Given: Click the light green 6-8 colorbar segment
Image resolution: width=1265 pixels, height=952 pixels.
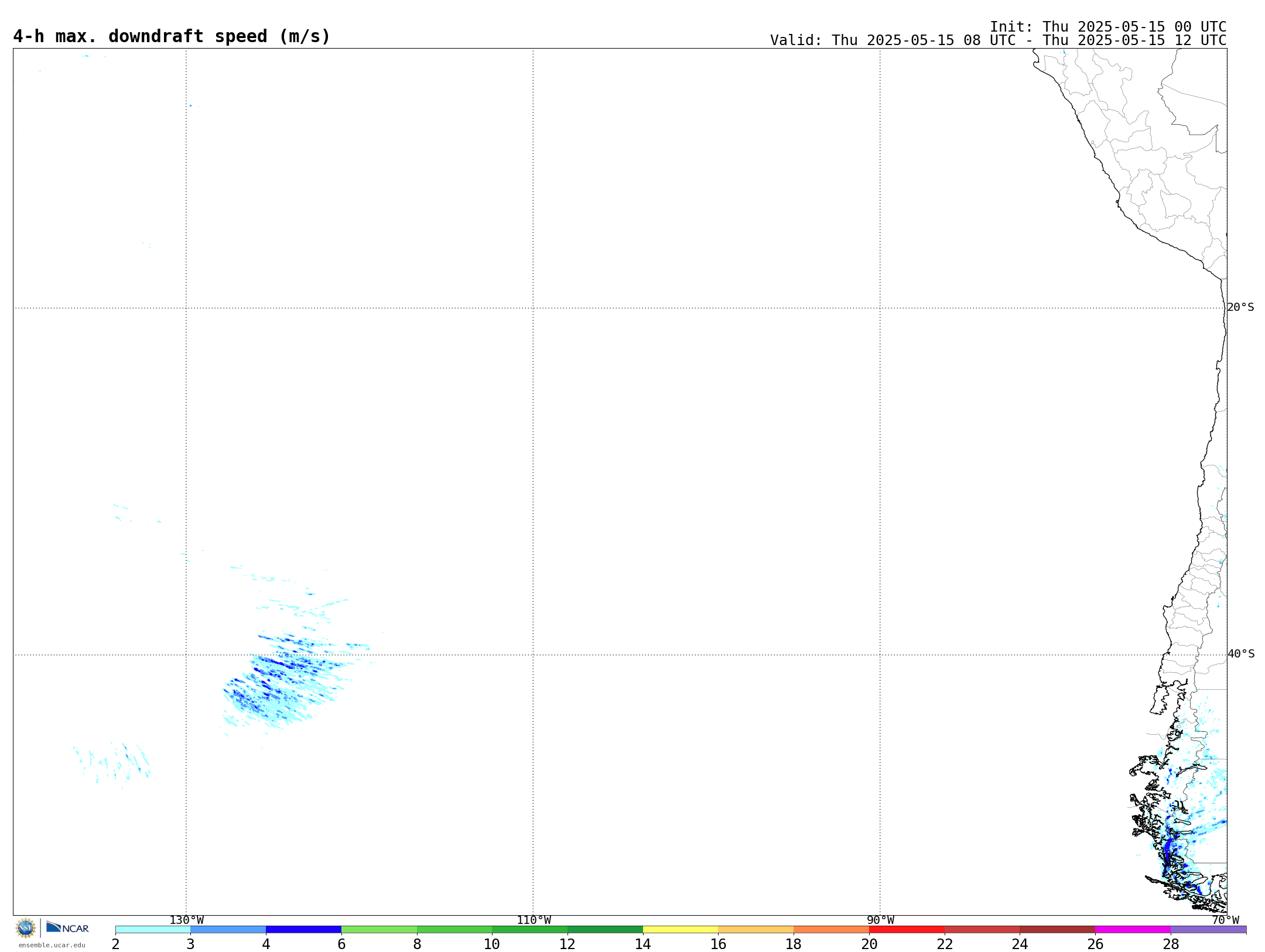Looking at the screenshot, I should (x=379, y=930).
